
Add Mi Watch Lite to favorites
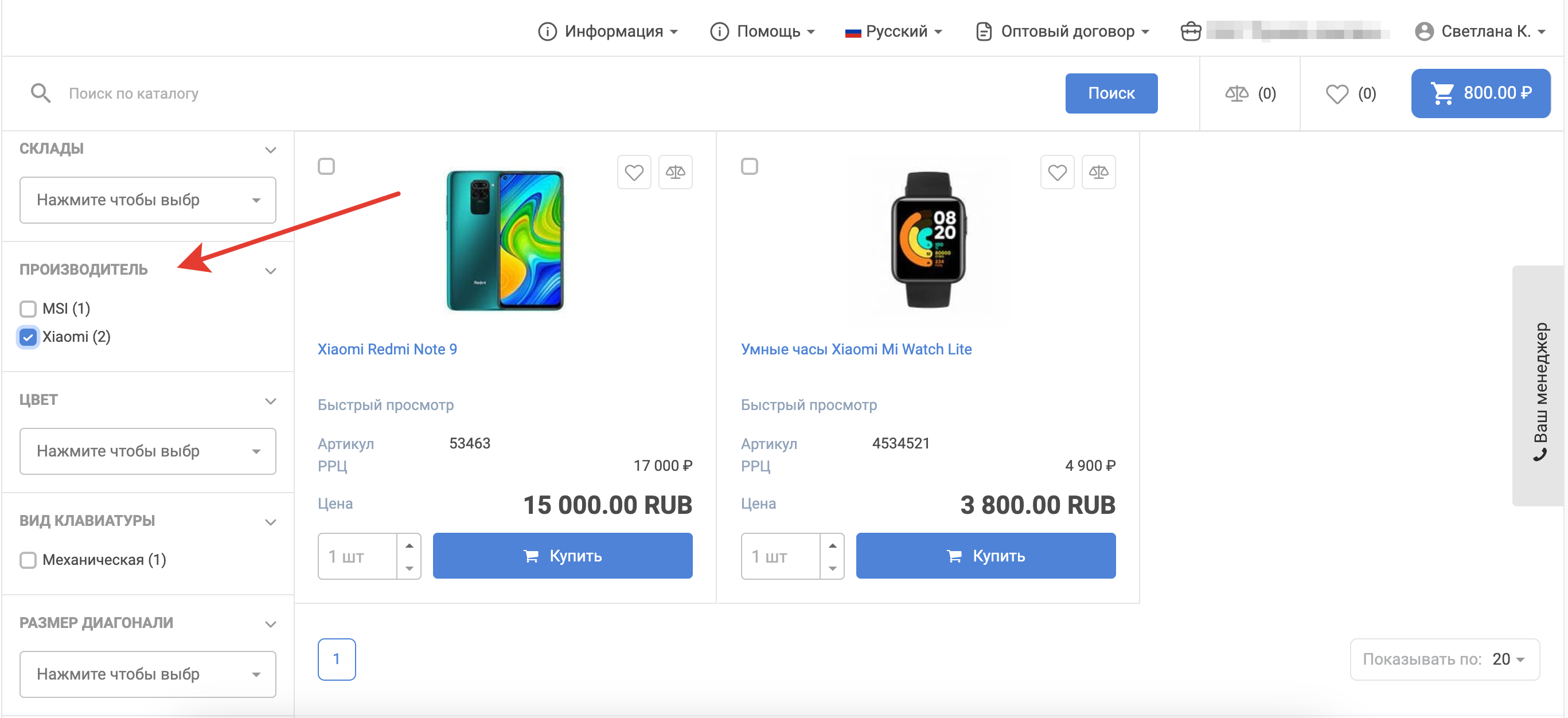pos(1056,173)
